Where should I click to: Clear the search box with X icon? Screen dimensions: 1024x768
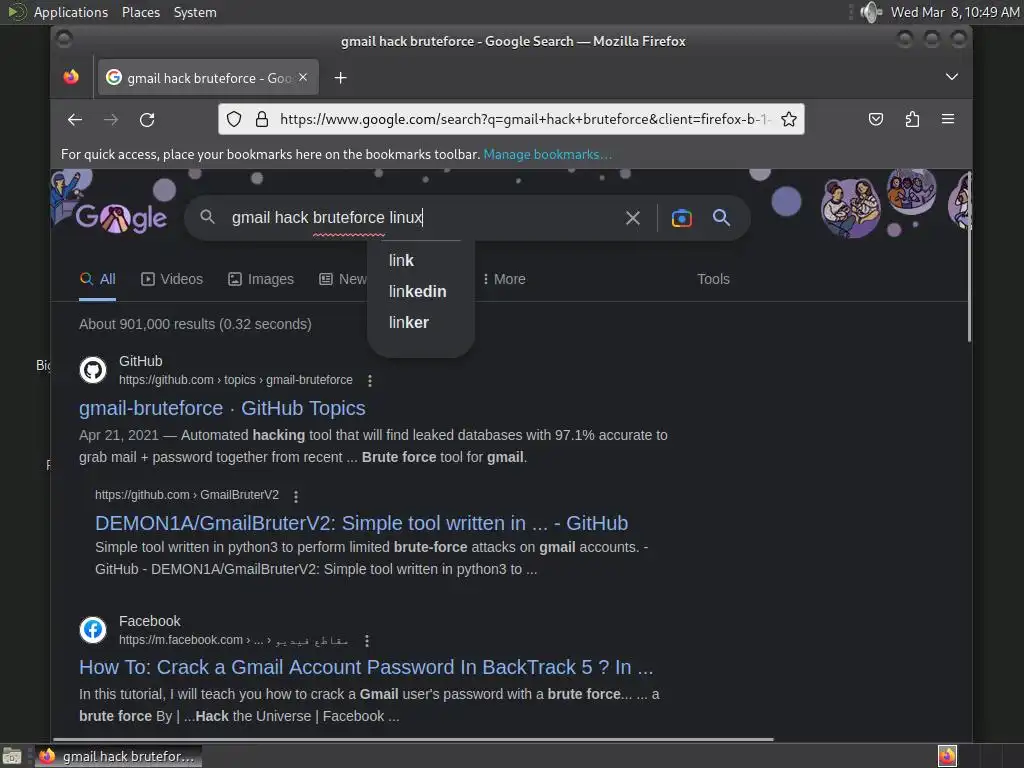click(x=633, y=218)
